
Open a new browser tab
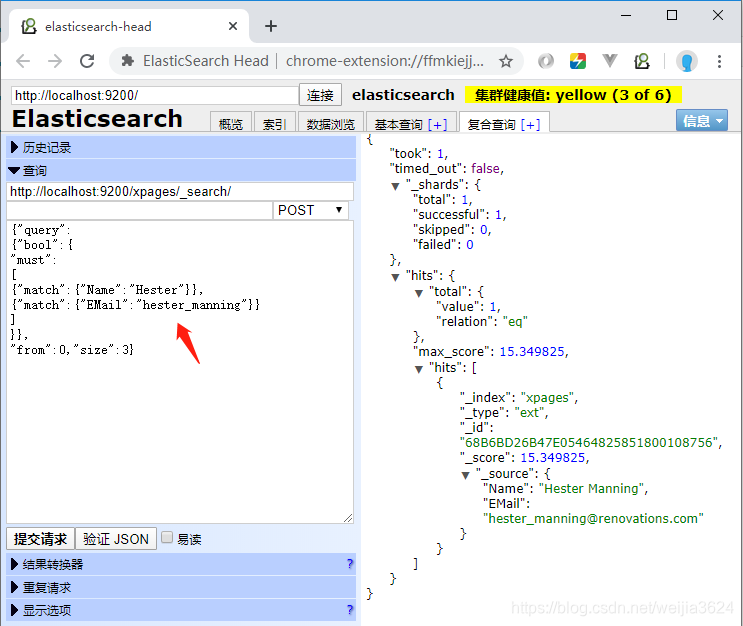271,26
